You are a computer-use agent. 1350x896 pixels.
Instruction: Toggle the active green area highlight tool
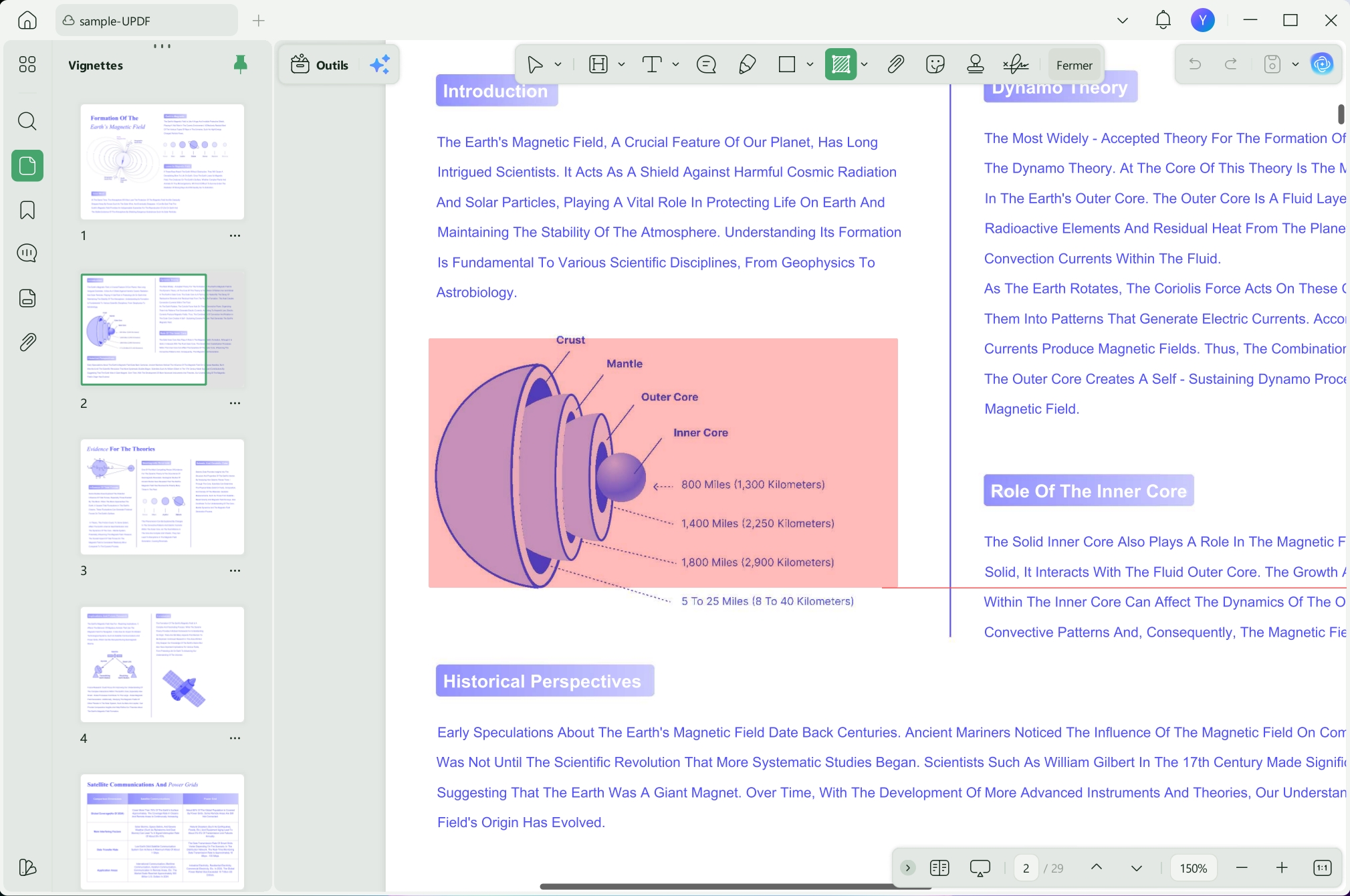[840, 64]
